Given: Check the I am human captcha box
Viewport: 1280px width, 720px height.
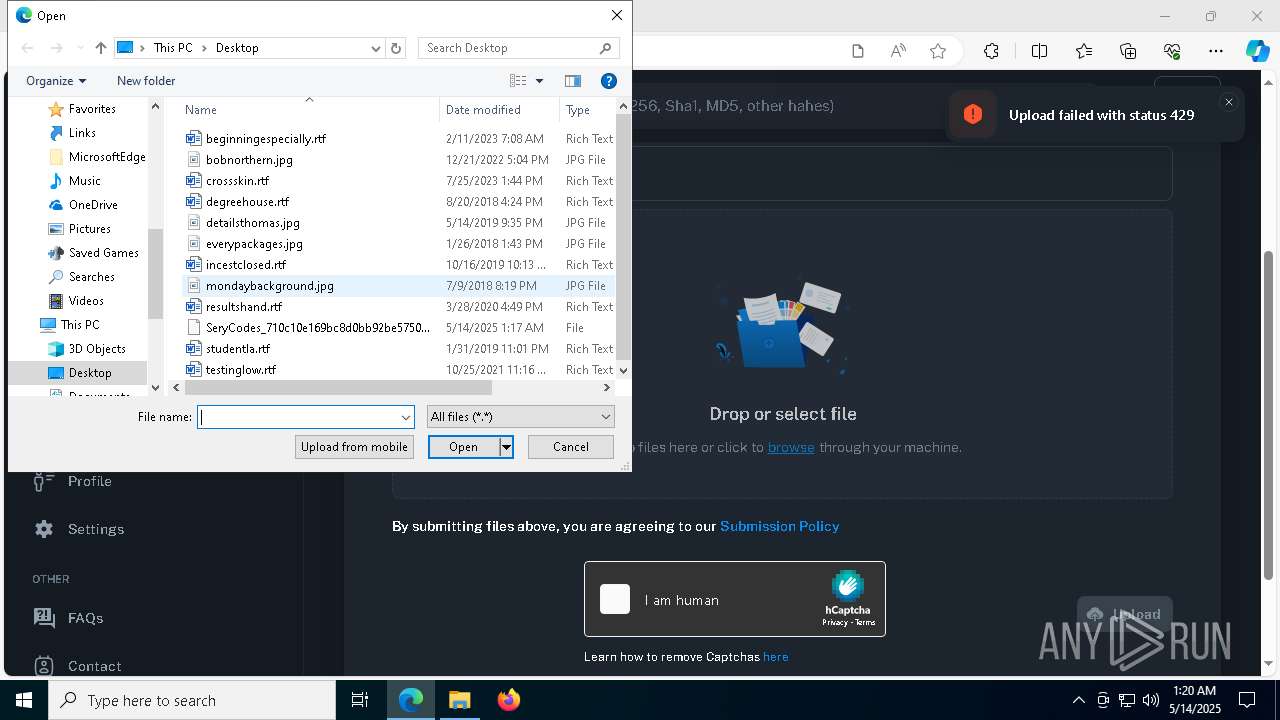Looking at the screenshot, I should (x=615, y=599).
